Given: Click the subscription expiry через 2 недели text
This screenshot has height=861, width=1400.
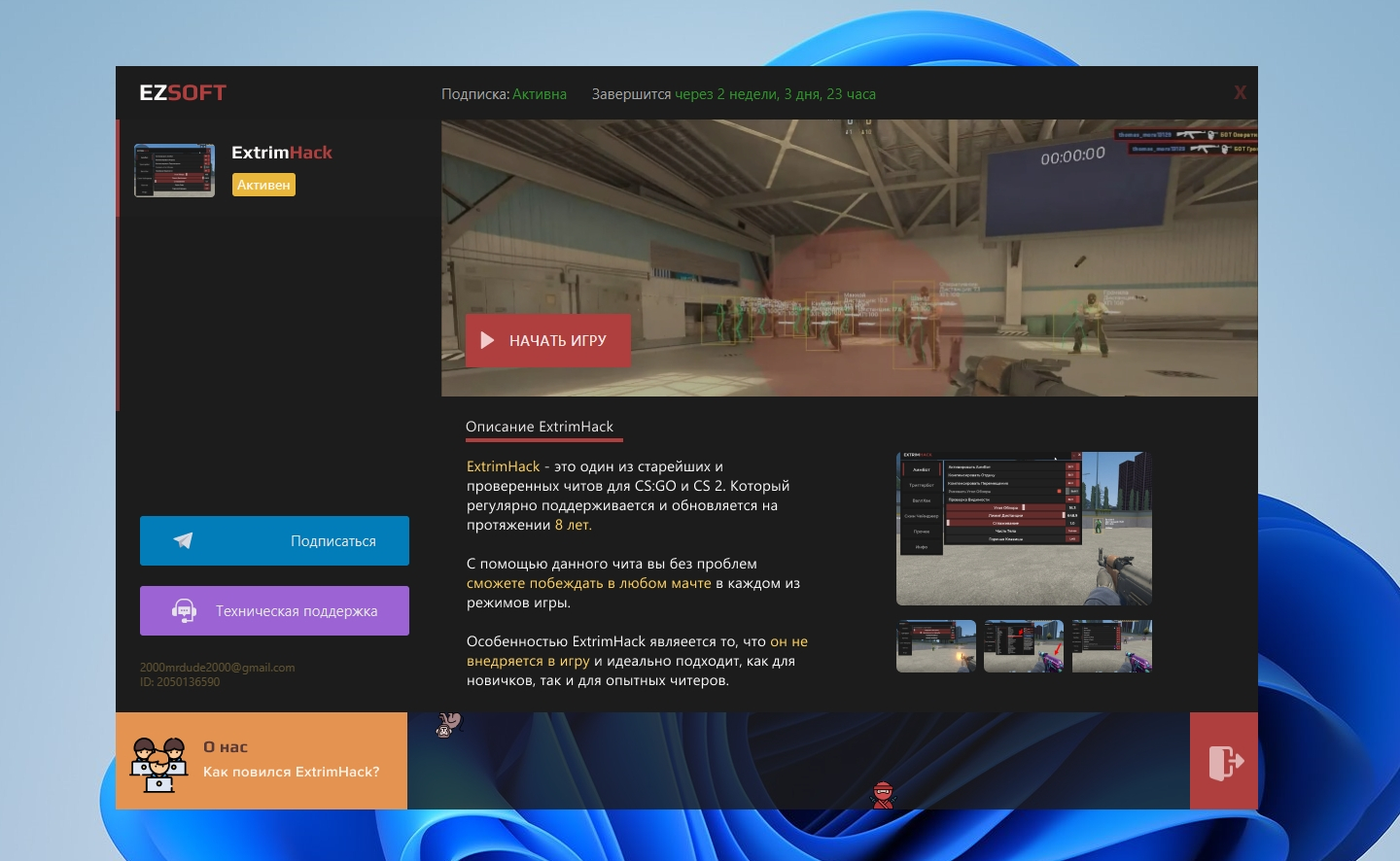Looking at the screenshot, I should 776,94.
